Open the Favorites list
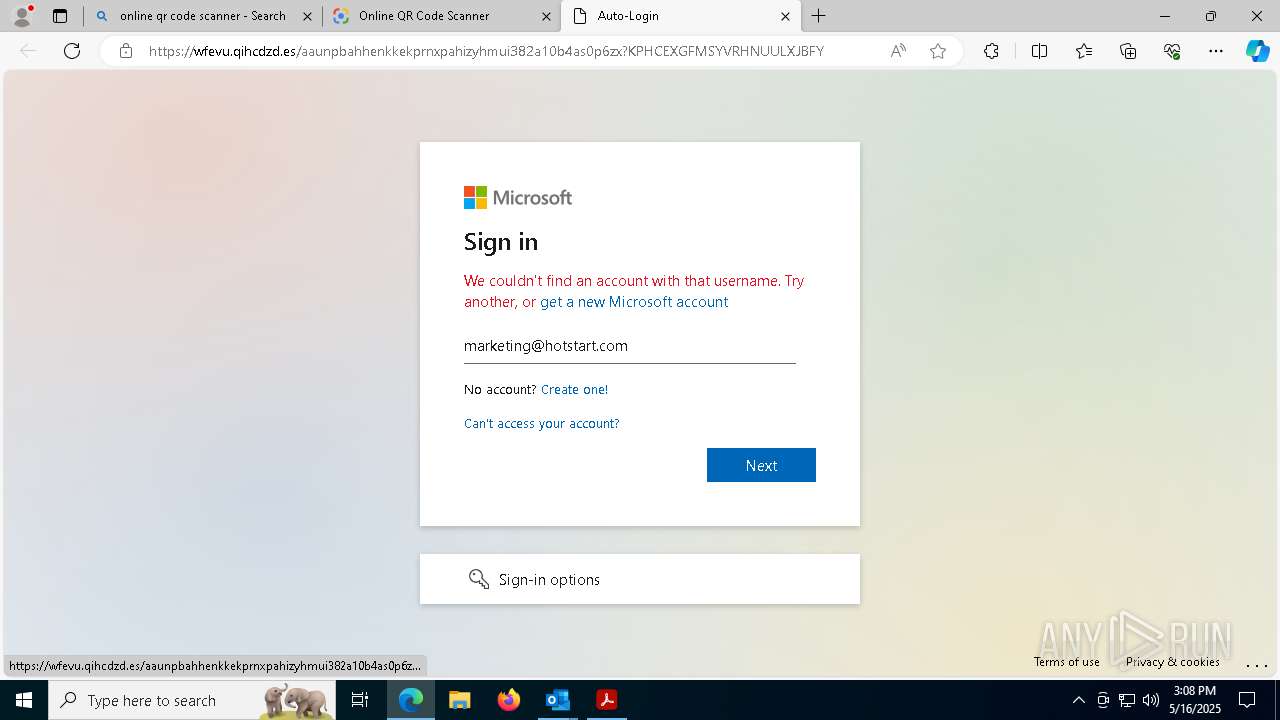 pos(1084,51)
